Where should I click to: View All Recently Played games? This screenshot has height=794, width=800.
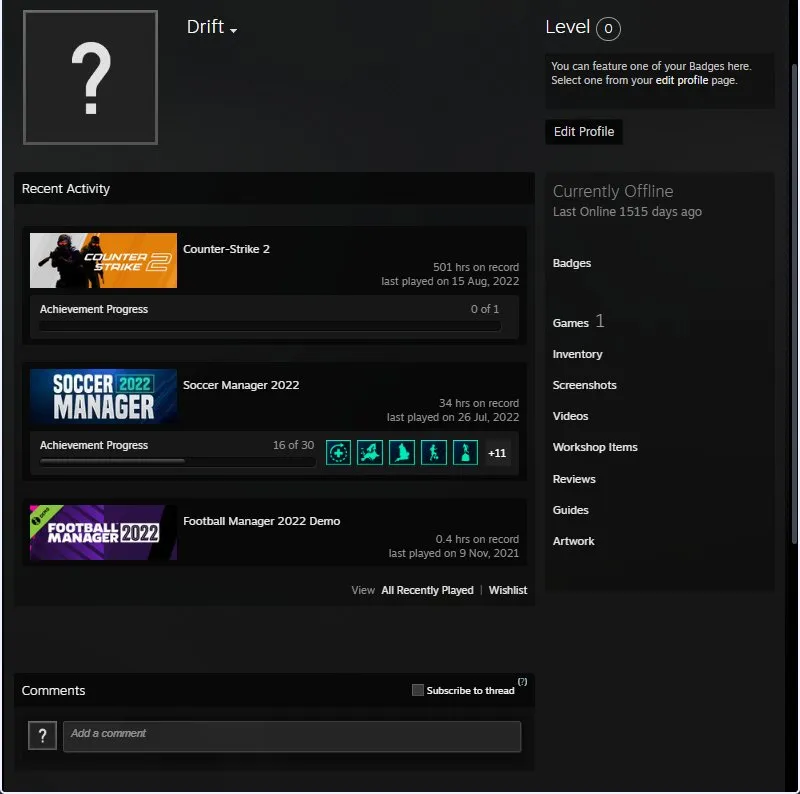[x=427, y=590]
